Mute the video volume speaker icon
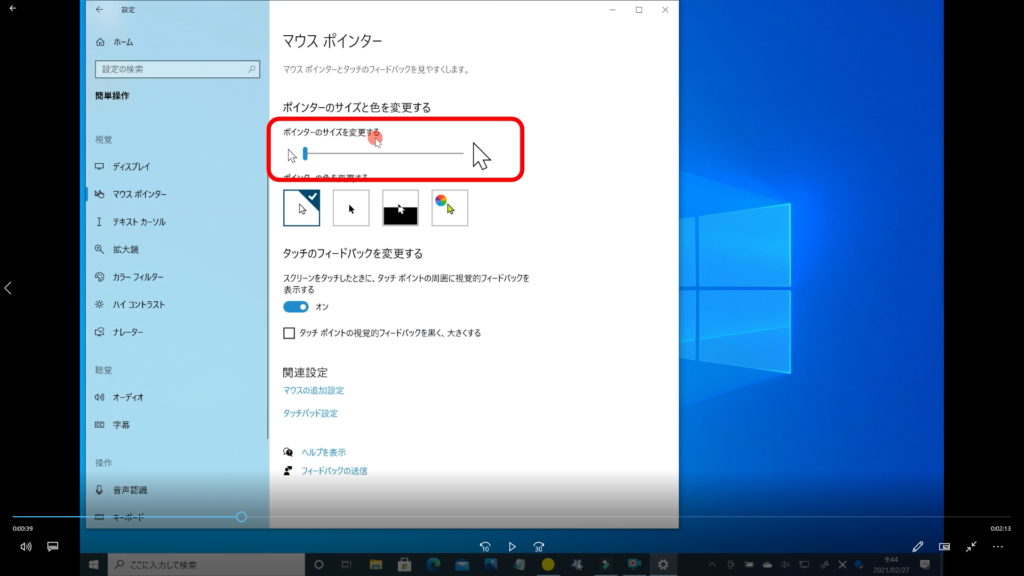 [x=26, y=547]
